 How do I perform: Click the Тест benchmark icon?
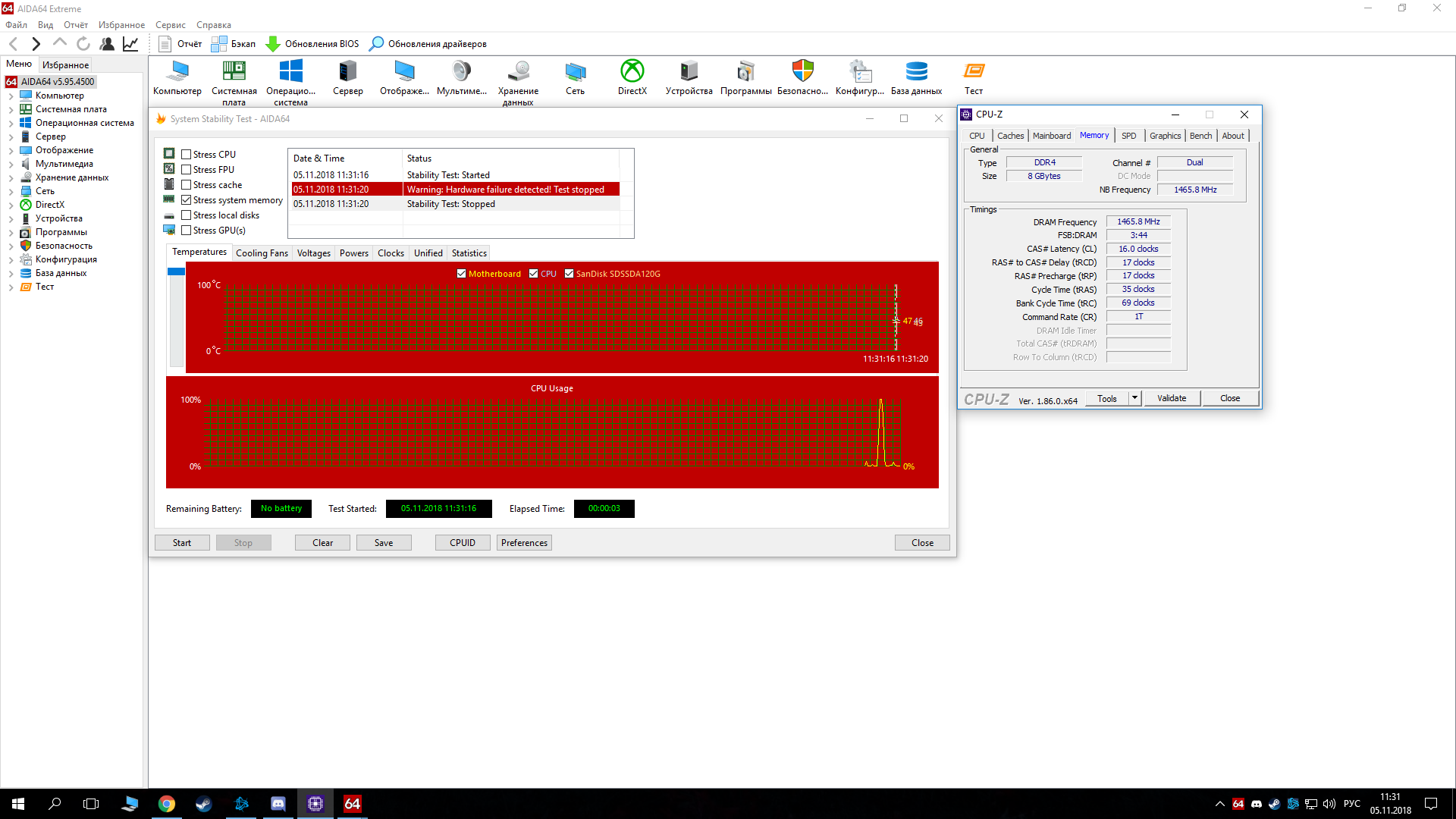pyautogui.click(x=974, y=71)
